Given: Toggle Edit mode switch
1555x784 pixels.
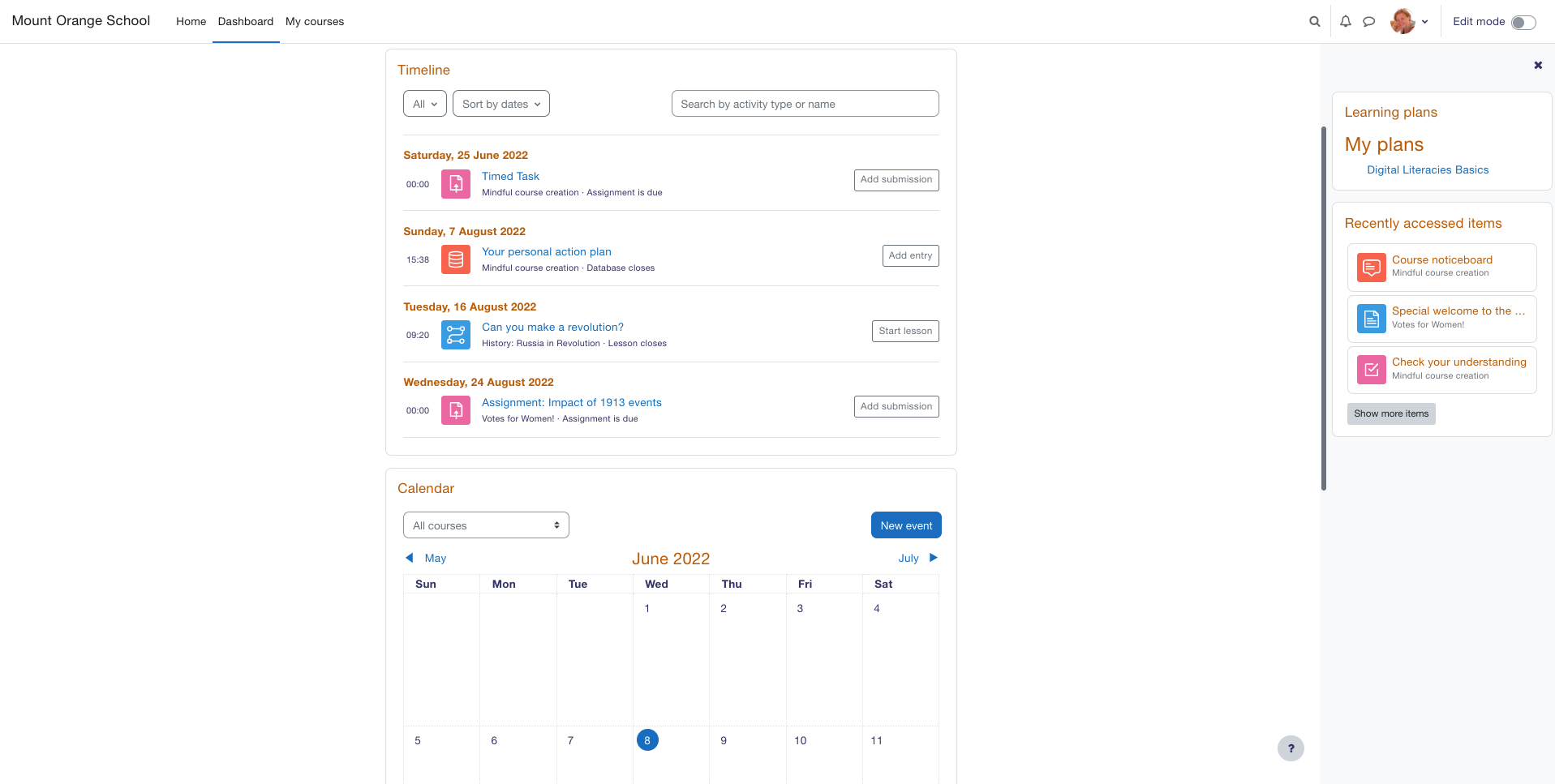Looking at the screenshot, I should [1523, 22].
